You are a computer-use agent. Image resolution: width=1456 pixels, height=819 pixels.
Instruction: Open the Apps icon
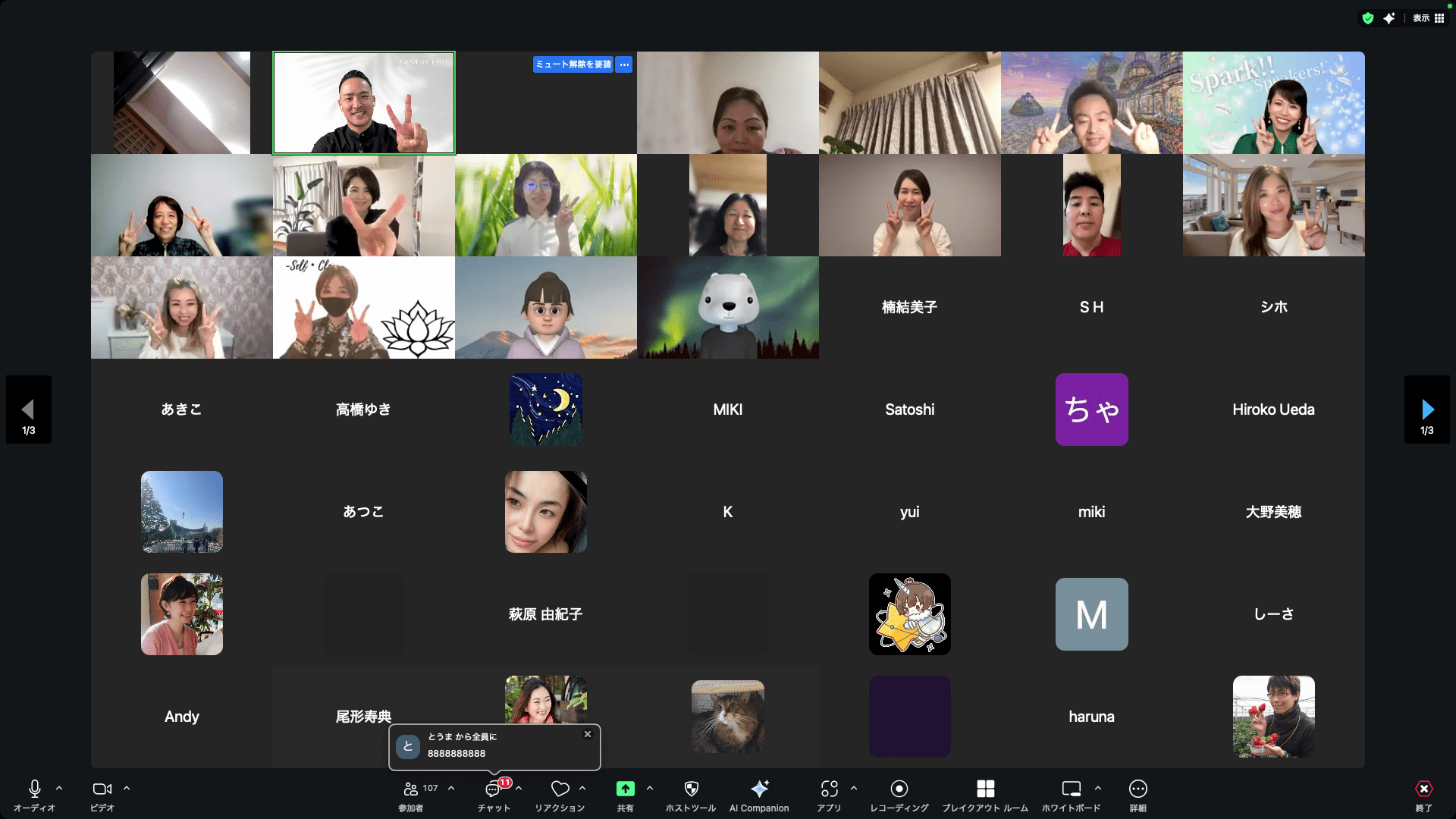[829, 789]
